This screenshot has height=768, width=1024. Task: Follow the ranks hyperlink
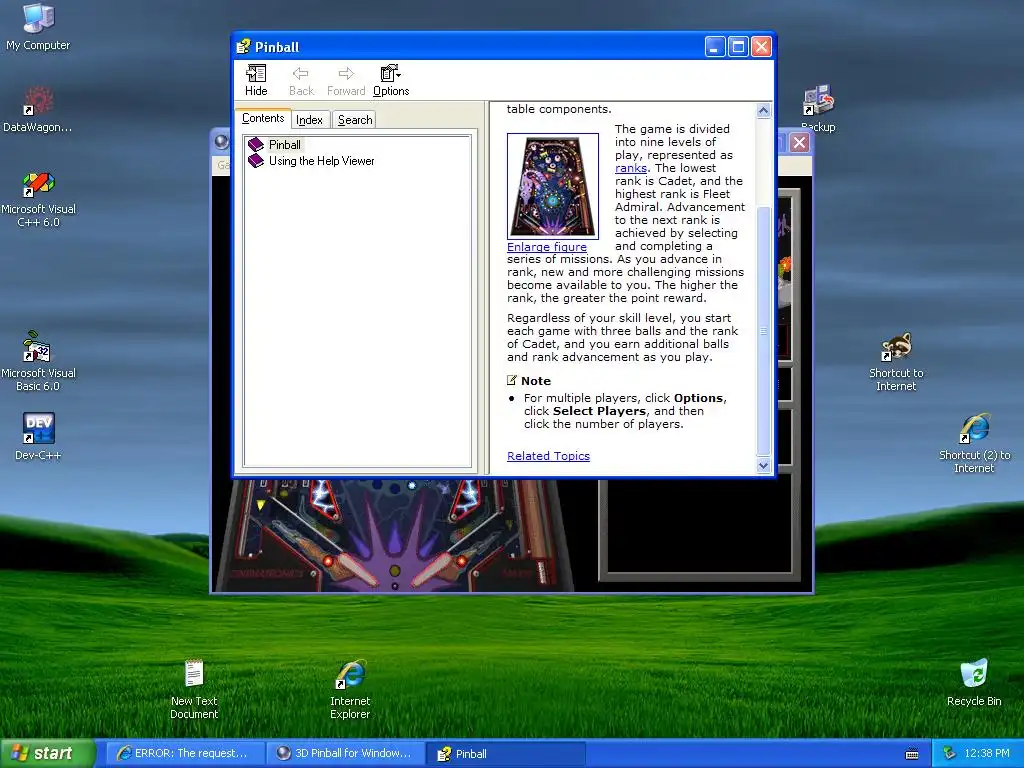pos(630,168)
